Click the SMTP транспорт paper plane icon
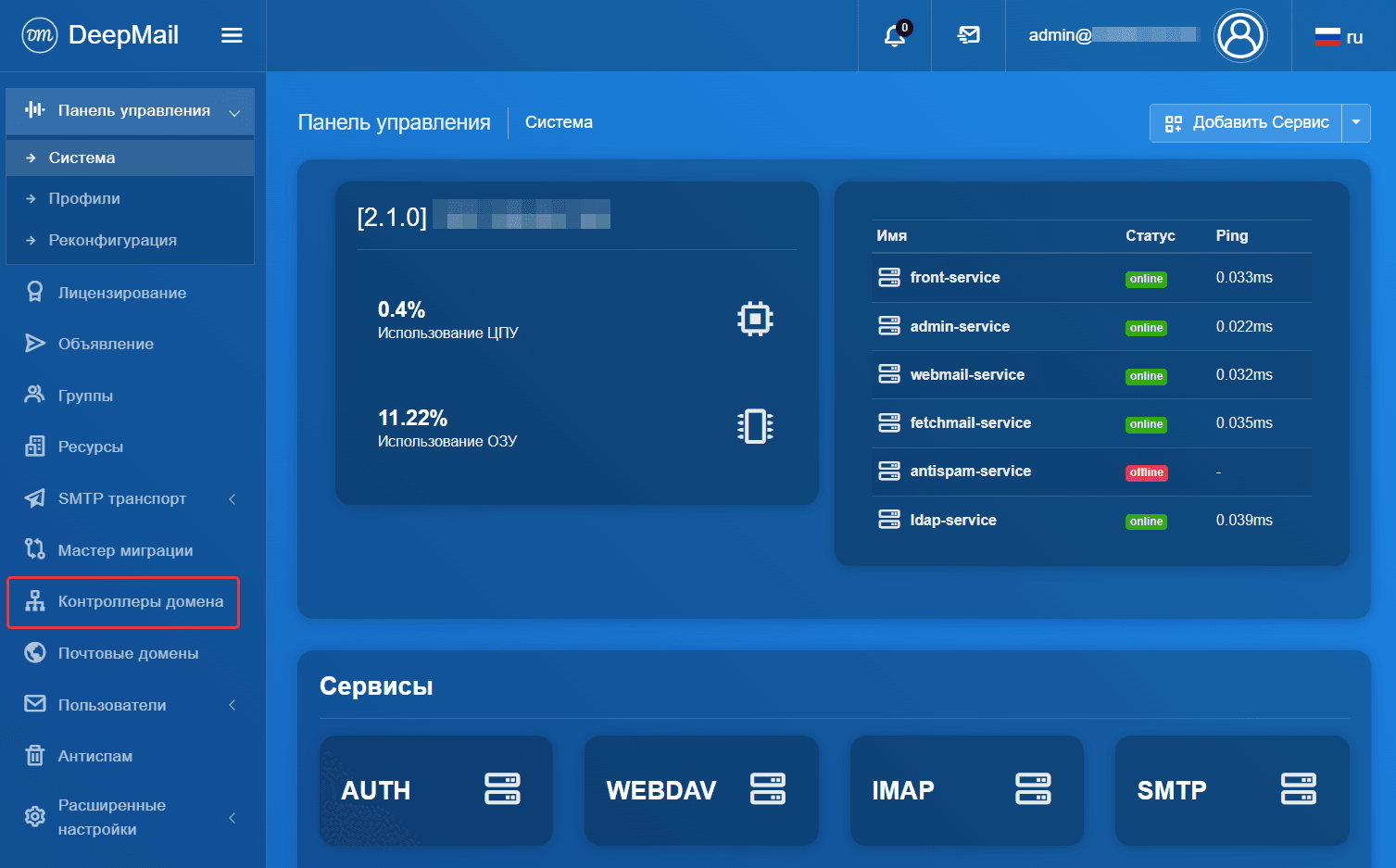Screen dimensions: 1396x868 [x=35, y=498]
